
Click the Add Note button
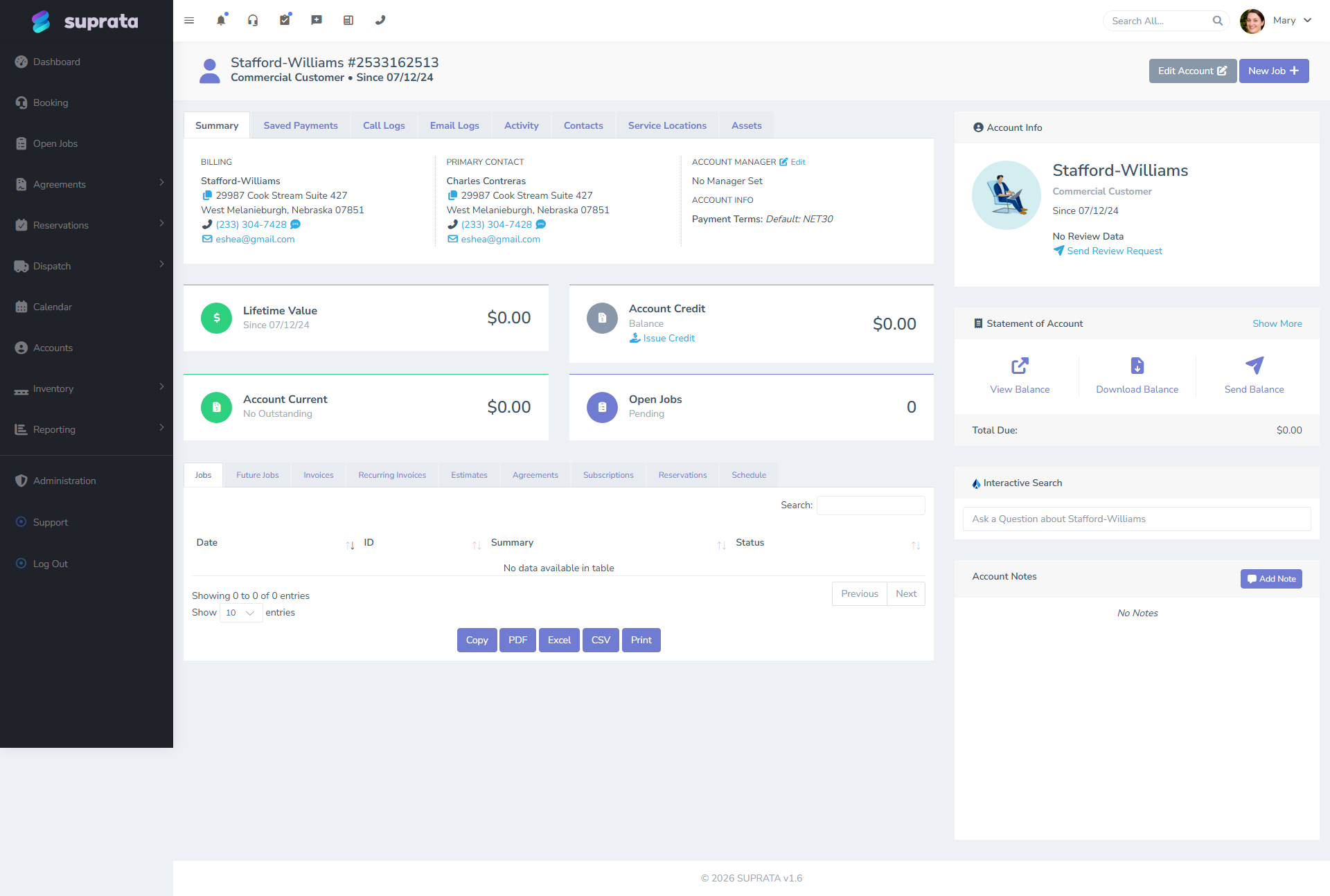[x=1271, y=579]
